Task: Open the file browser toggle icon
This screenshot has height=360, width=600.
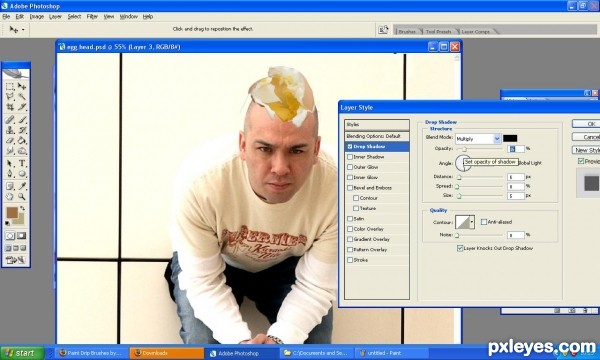Action: (383, 29)
